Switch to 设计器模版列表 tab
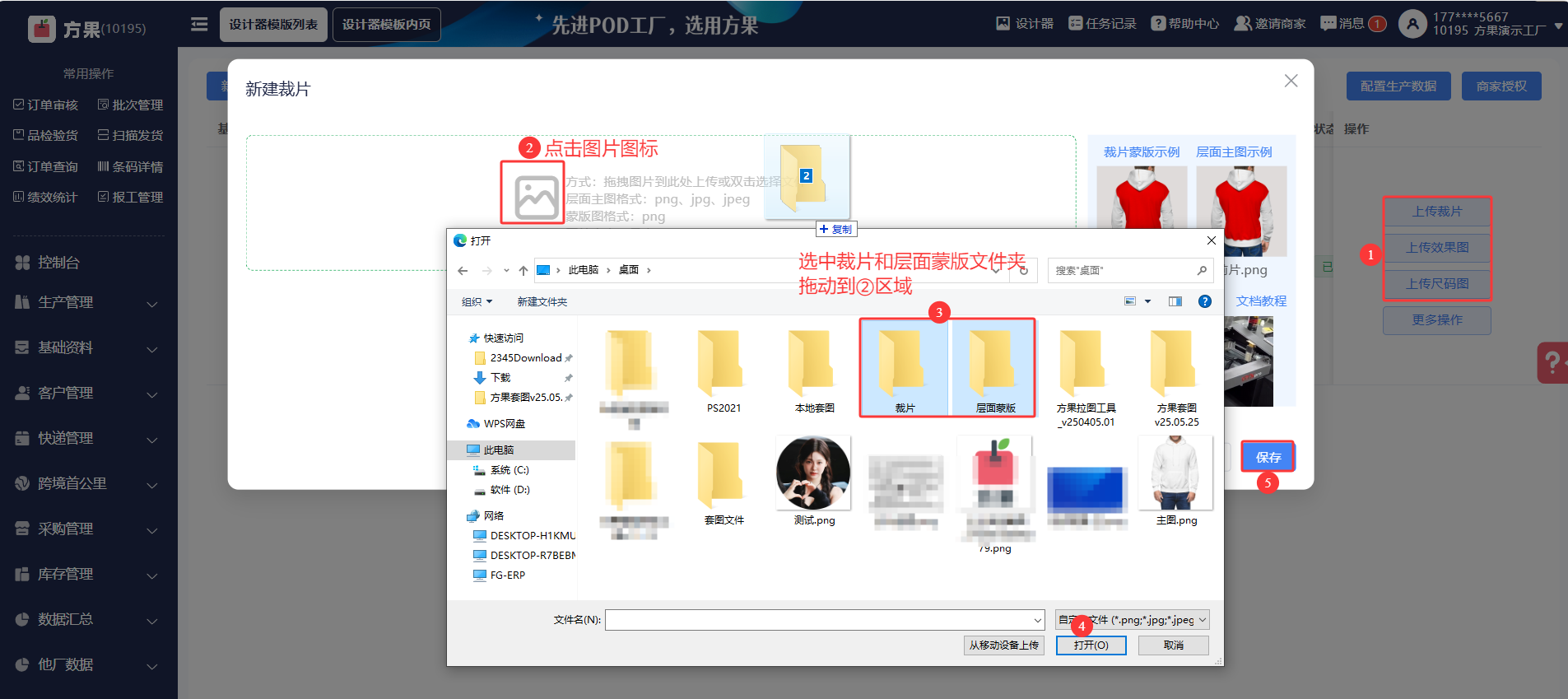This screenshot has height=699, width=1568. (x=273, y=24)
